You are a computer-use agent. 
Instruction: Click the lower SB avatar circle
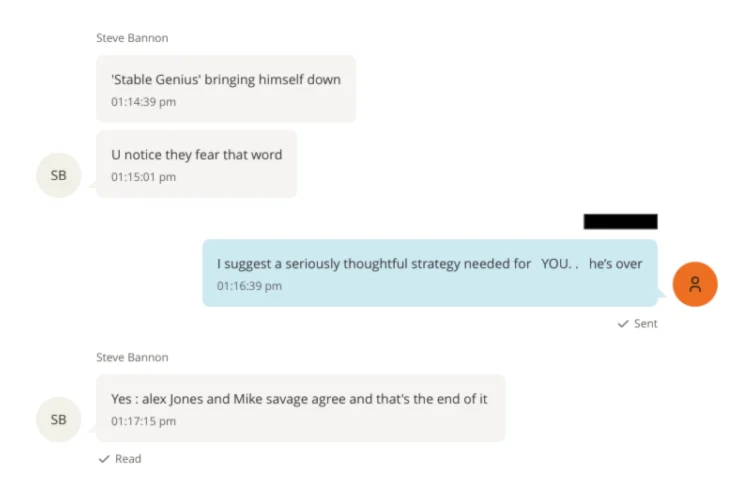coord(58,419)
